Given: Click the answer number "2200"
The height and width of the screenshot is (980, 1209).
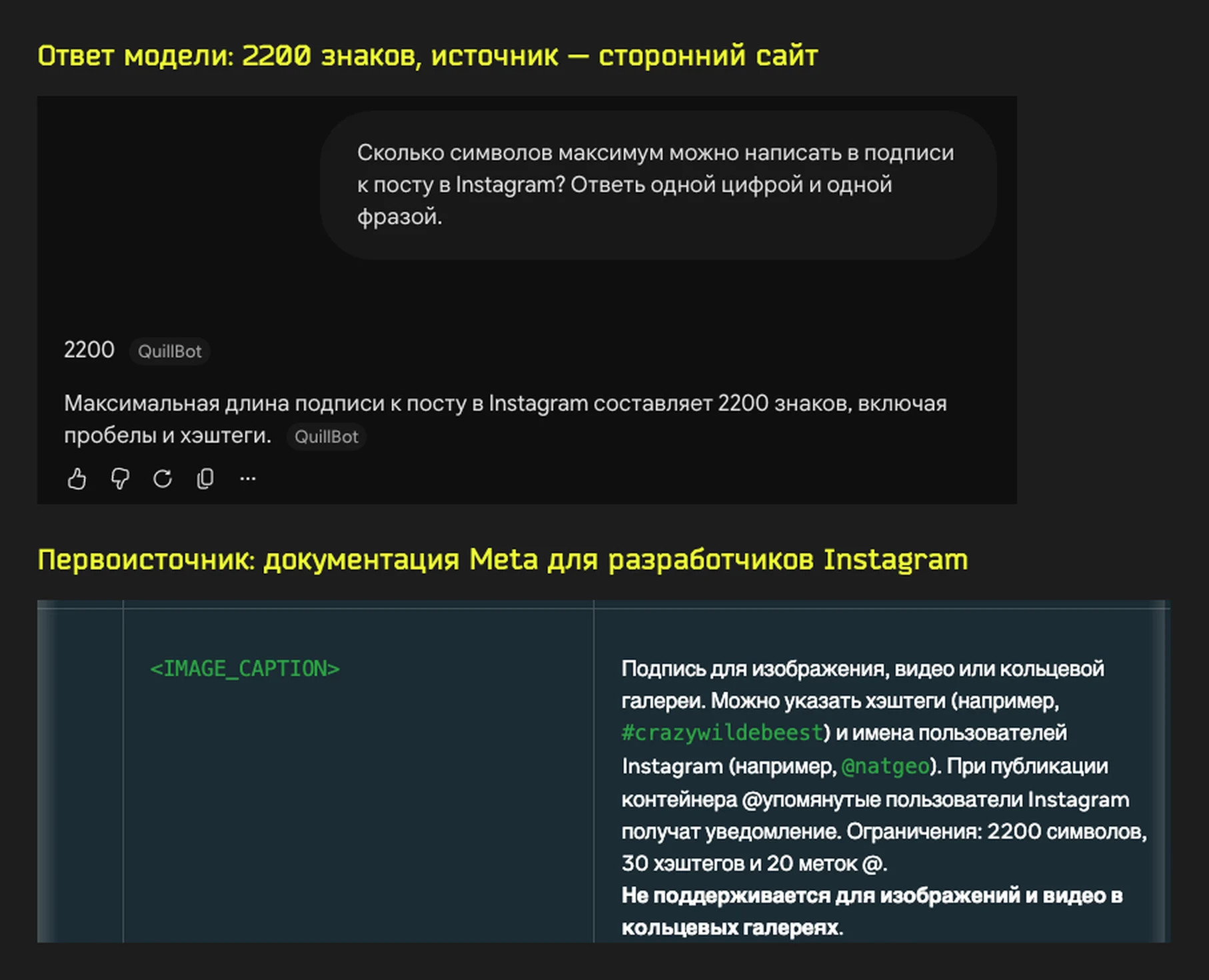Looking at the screenshot, I should point(89,350).
